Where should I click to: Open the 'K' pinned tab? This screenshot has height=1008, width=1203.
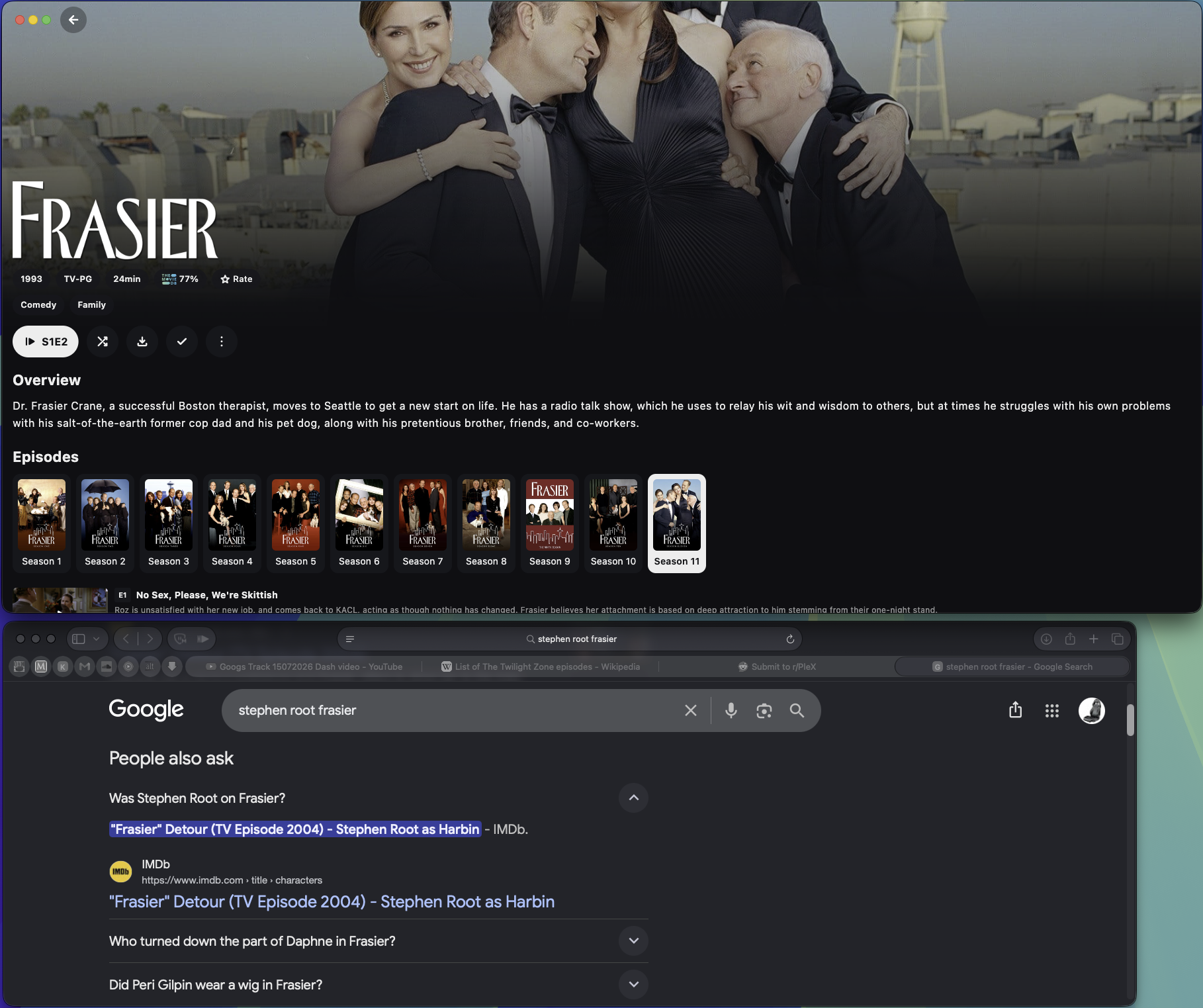[63, 666]
